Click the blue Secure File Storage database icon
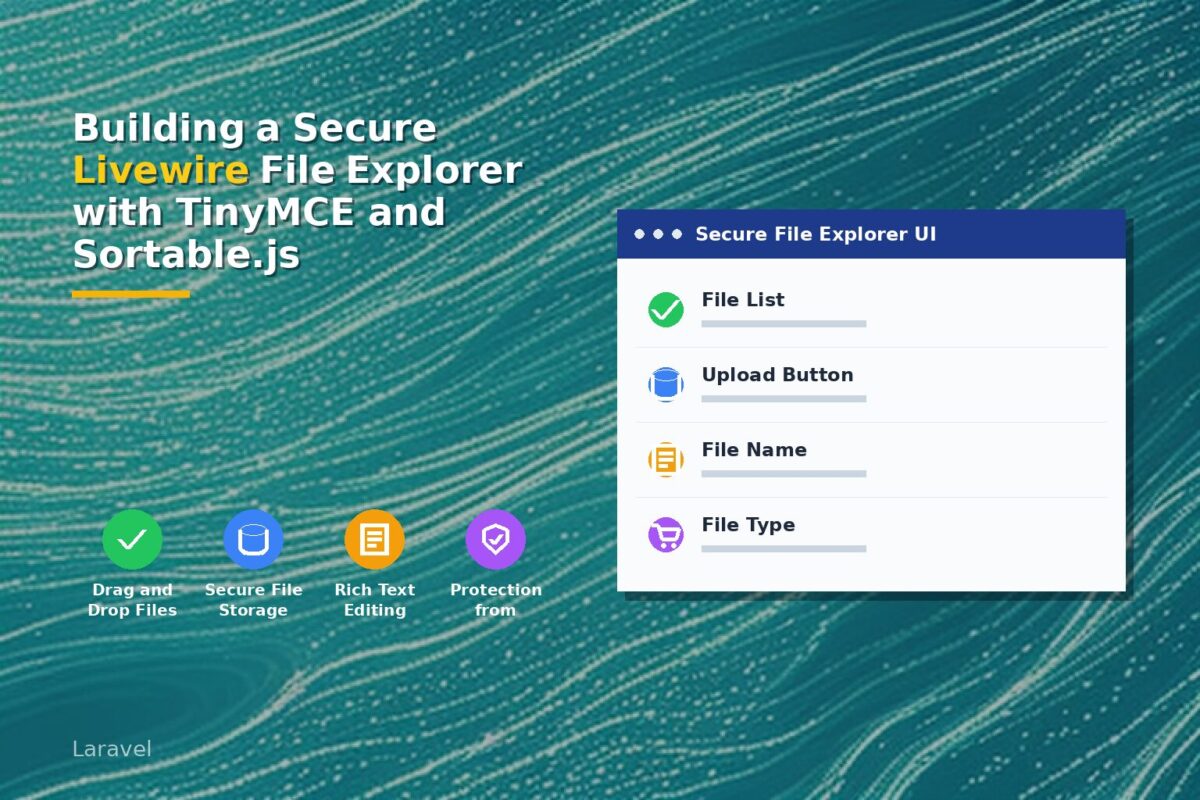 click(x=253, y=540)
